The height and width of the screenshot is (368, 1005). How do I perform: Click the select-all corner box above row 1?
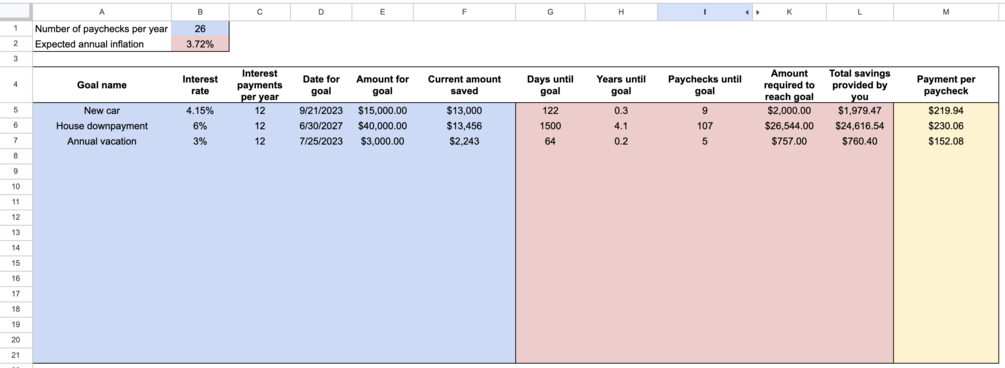[x=16, y=12]
